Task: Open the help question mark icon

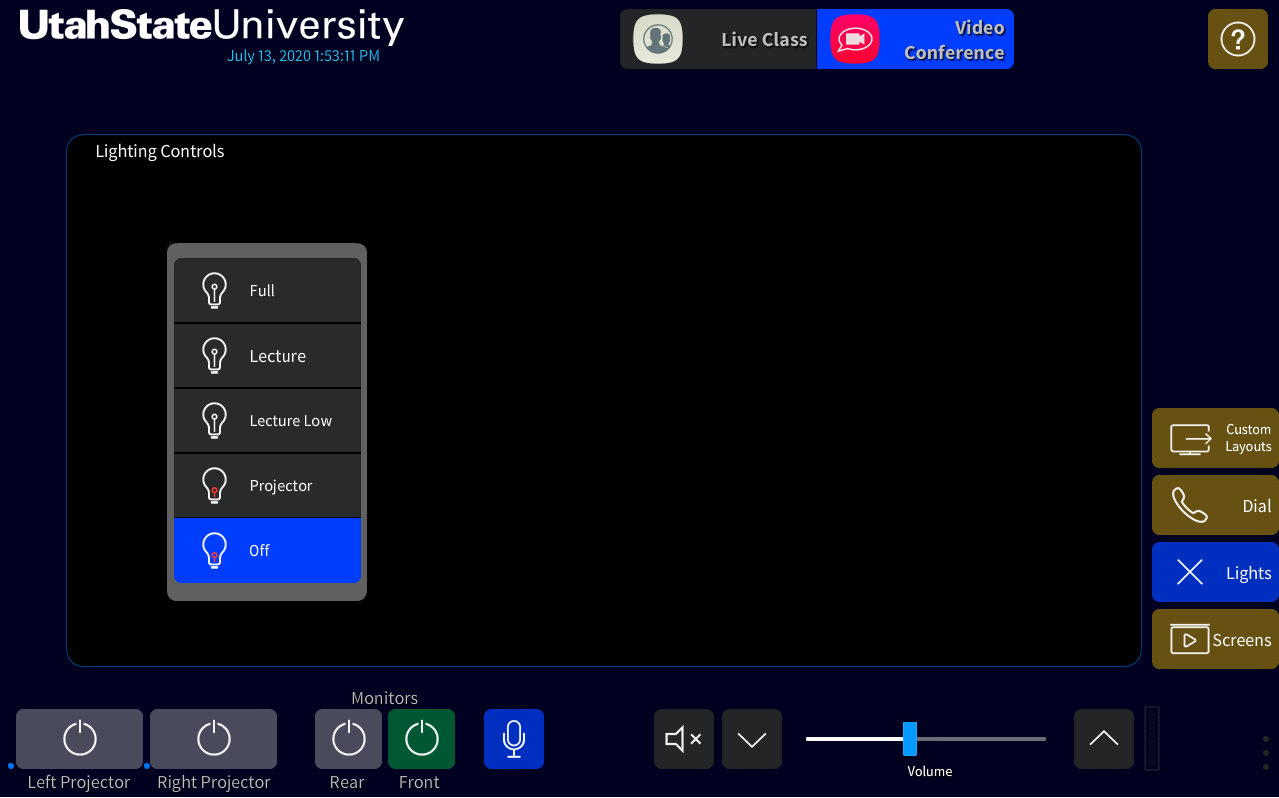Action: (1237, 39)
